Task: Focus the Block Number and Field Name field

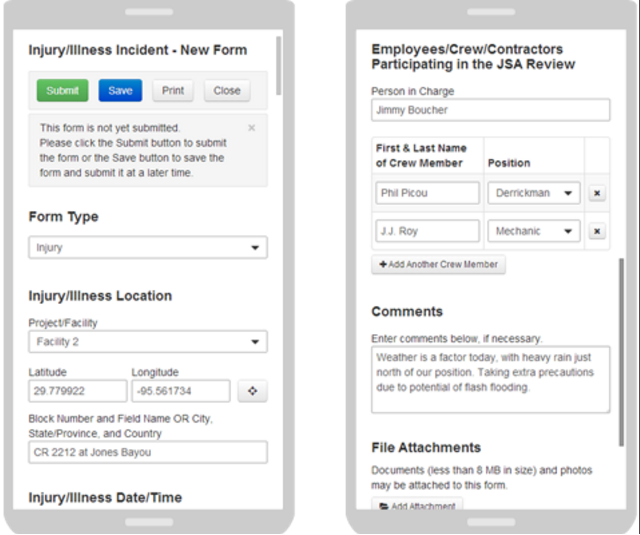Action: pos(147,452)
